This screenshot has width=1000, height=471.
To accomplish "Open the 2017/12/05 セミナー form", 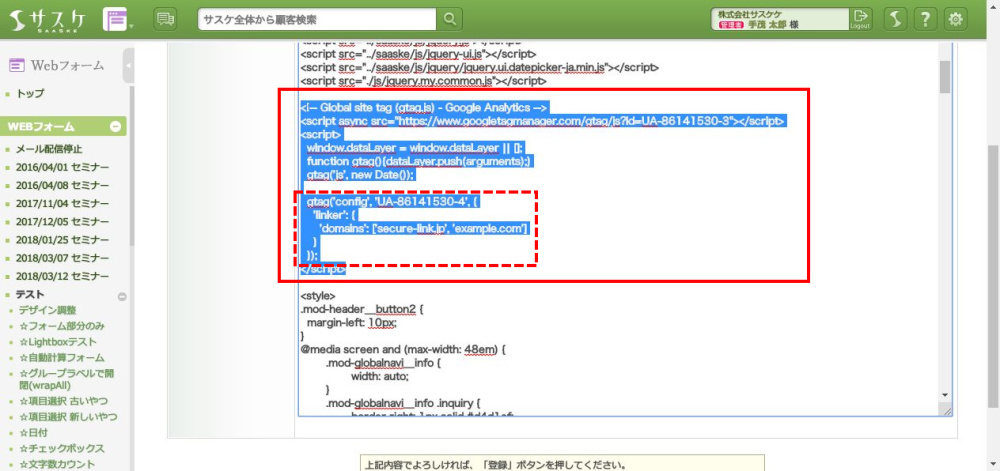I will click(62, 222).
